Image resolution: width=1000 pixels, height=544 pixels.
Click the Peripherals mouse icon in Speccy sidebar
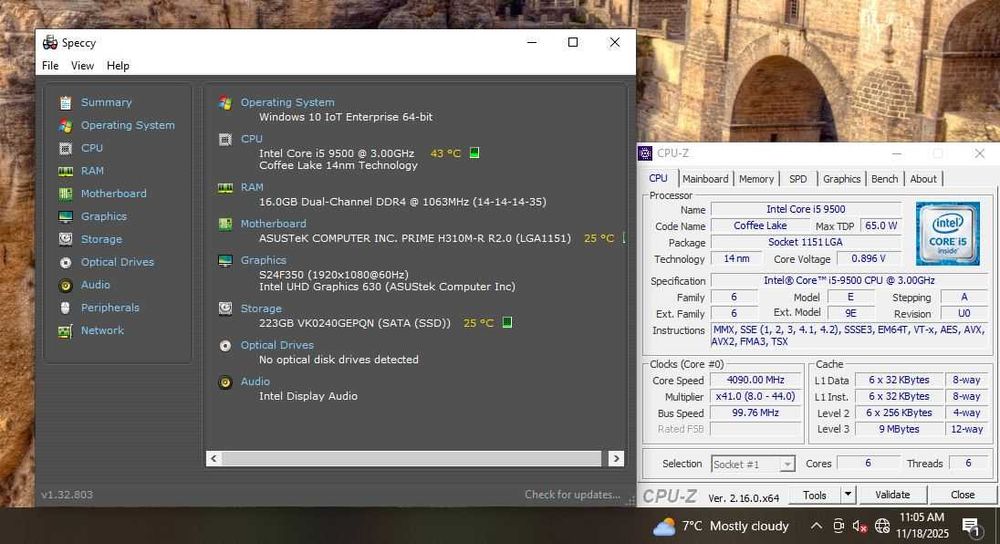[x=65, y=308]
